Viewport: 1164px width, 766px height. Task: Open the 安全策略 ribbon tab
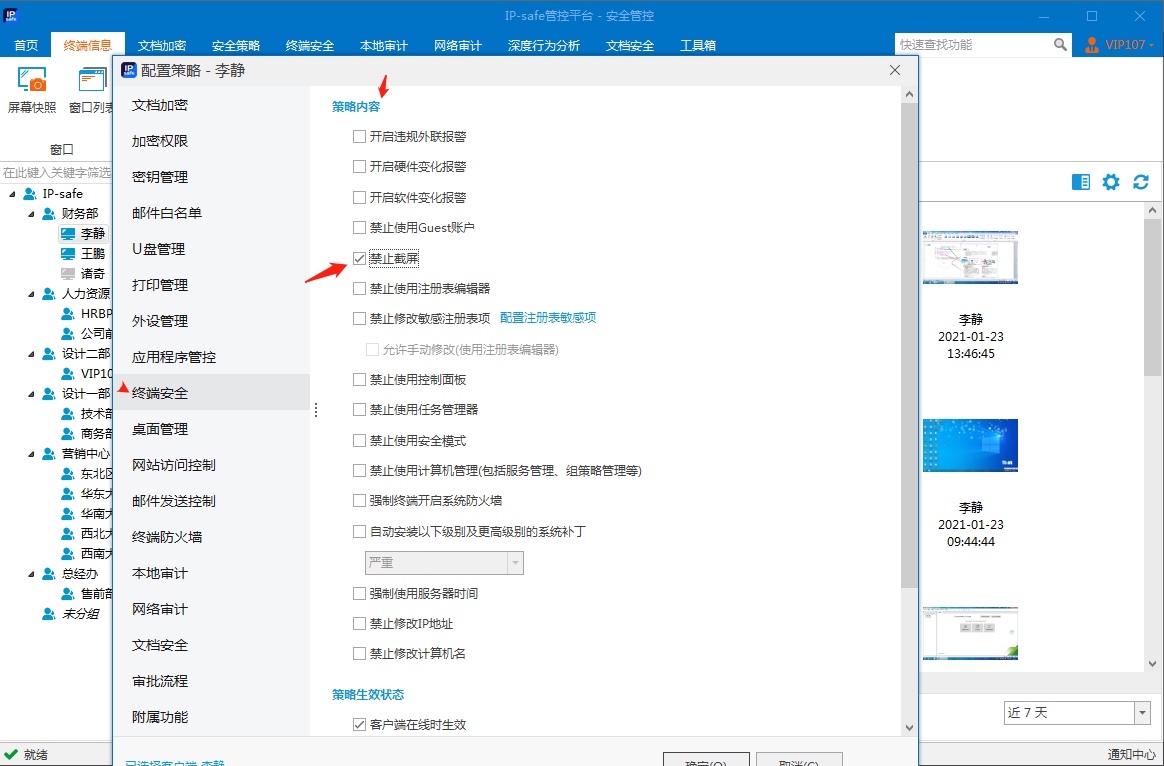236,45
